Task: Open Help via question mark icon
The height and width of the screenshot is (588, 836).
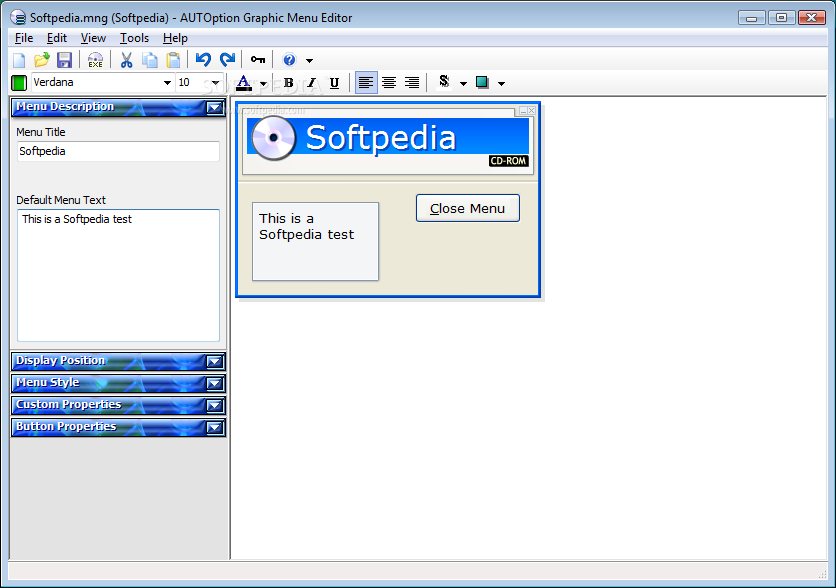Action: point(289,60)
